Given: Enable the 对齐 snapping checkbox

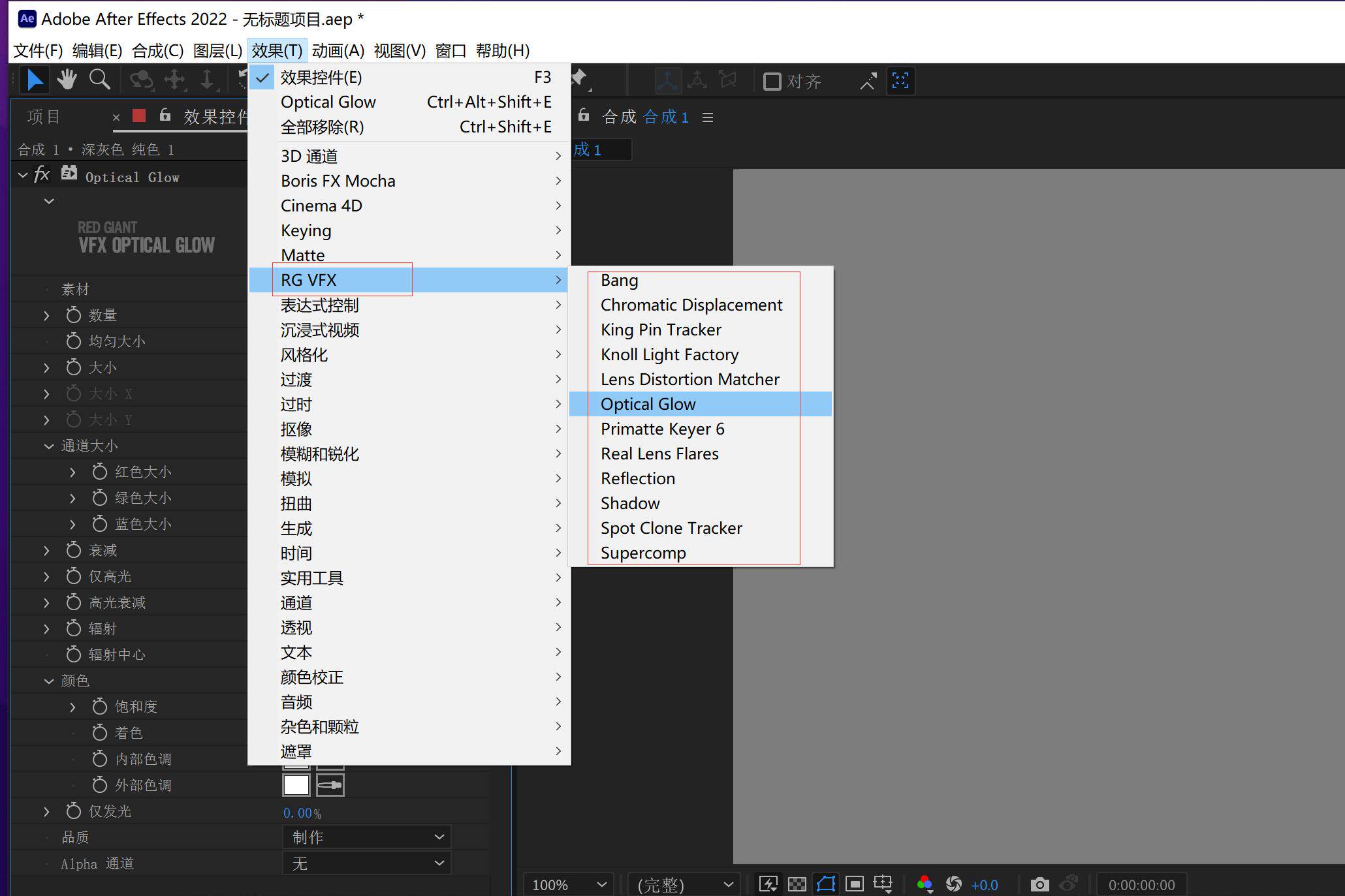Looking at the screenshot, I should coord(773,80).
